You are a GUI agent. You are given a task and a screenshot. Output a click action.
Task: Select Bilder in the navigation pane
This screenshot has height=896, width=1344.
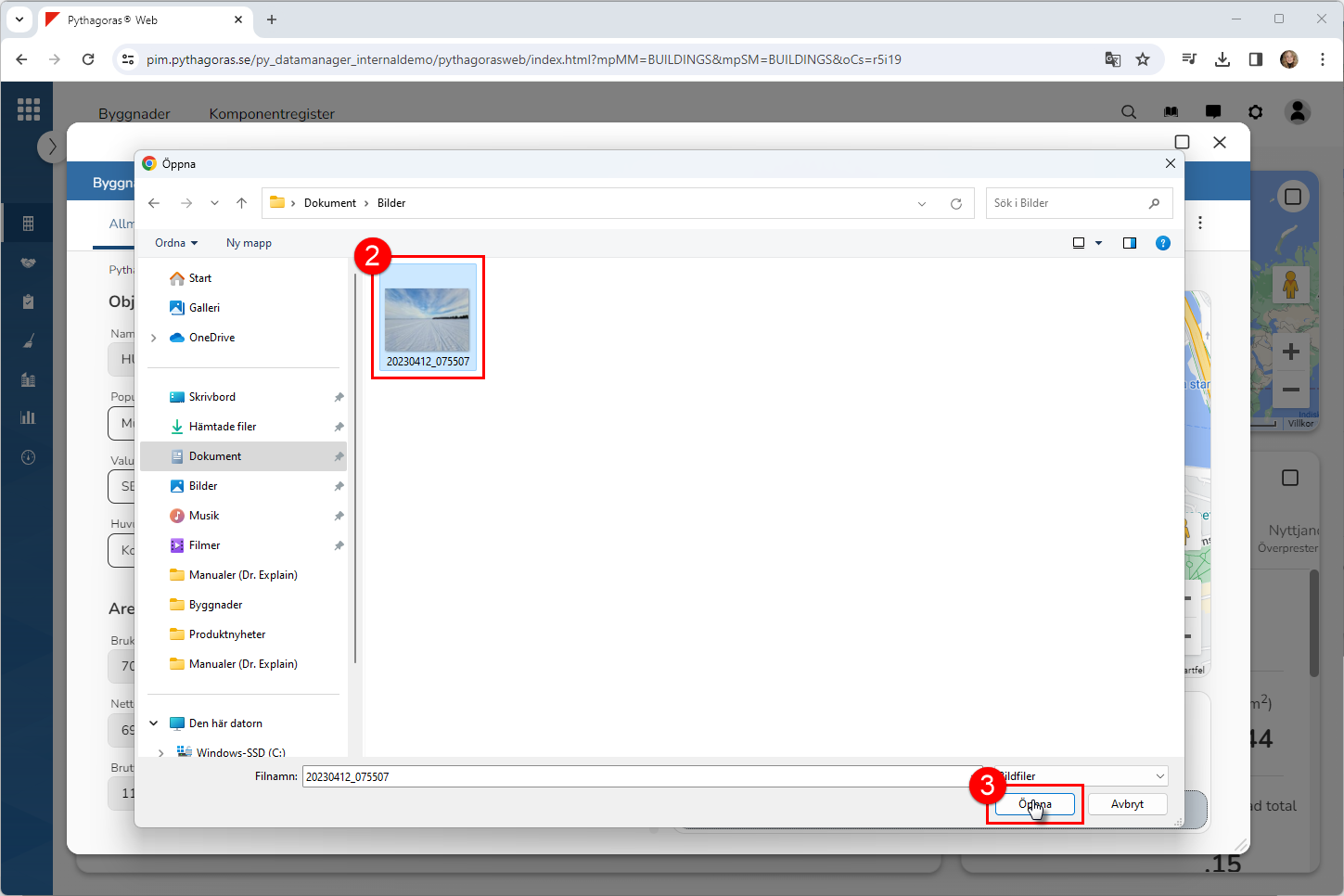[203, 486]
